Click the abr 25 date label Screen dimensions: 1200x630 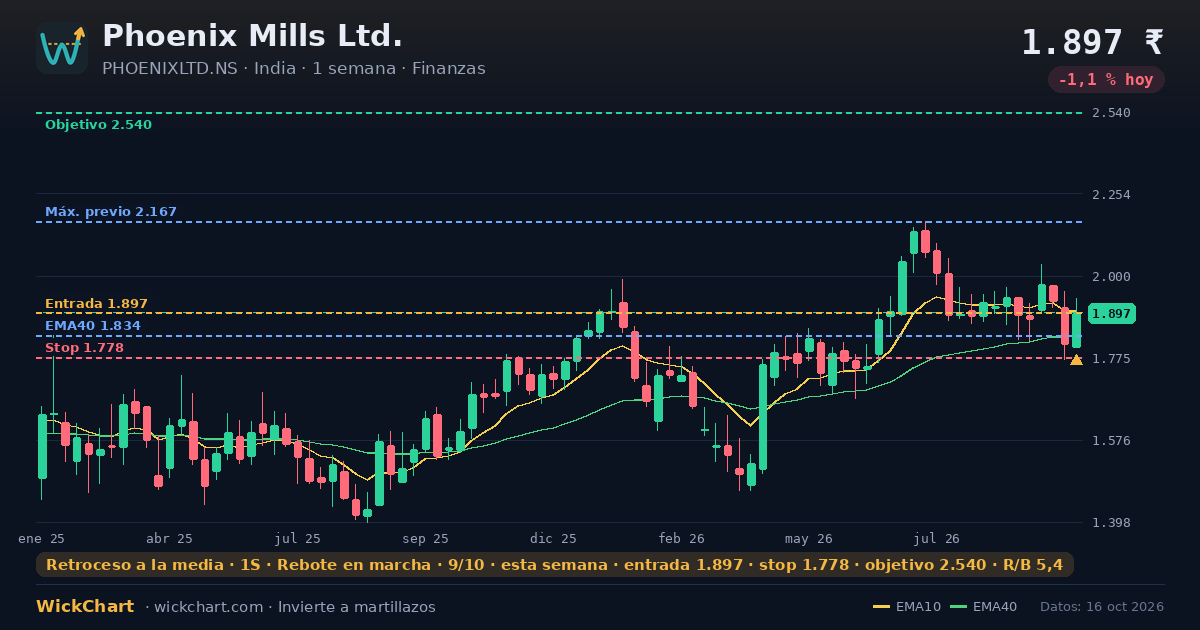(x=169, y=538)
